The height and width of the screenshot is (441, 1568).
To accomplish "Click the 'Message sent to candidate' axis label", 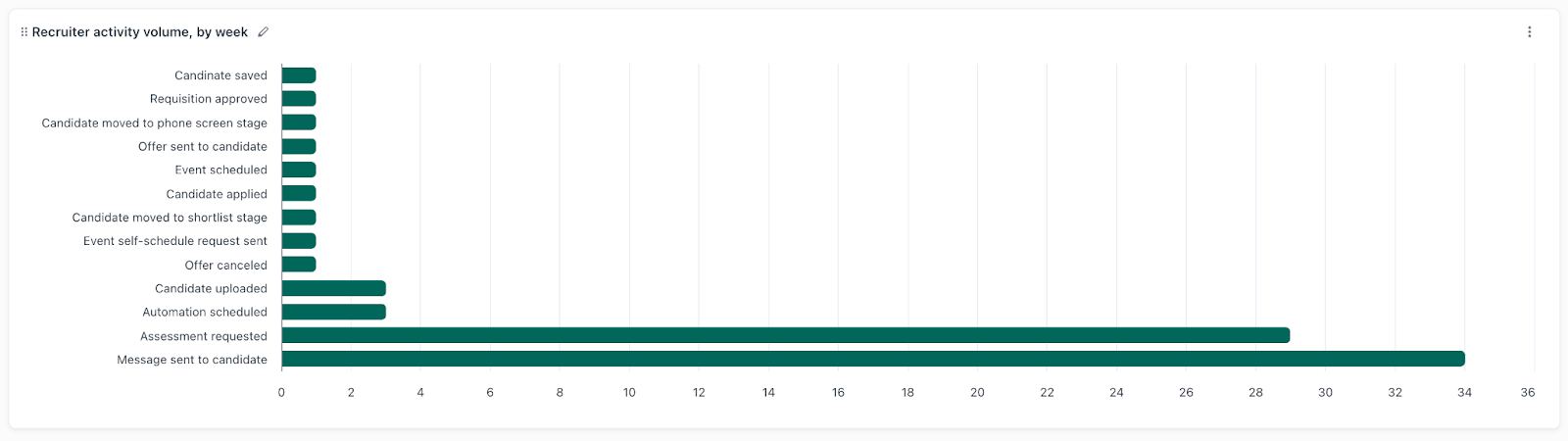I will [192, 360].
